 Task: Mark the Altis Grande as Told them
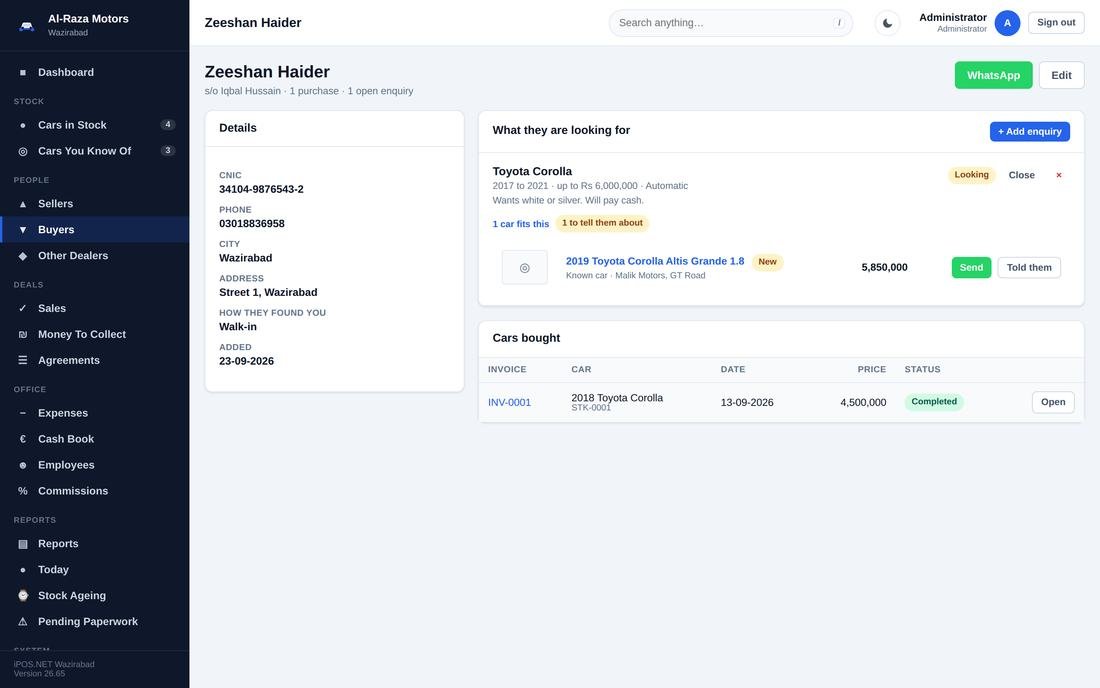click(x=1028, y=267)
